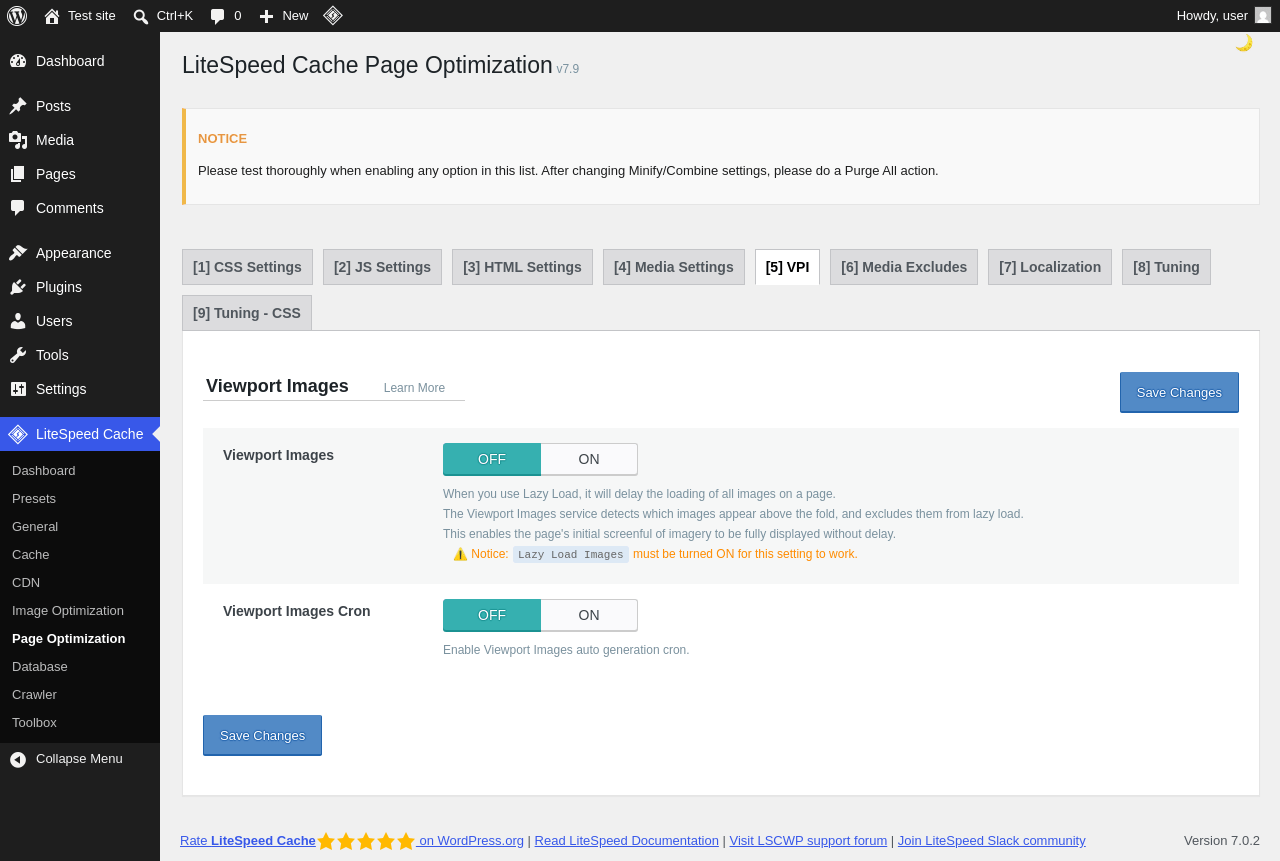Viewport: 1280px width, 861px height.
Task: Open LiteSpeed Cache Dashboard submenu item
Action: click(44, 471)
